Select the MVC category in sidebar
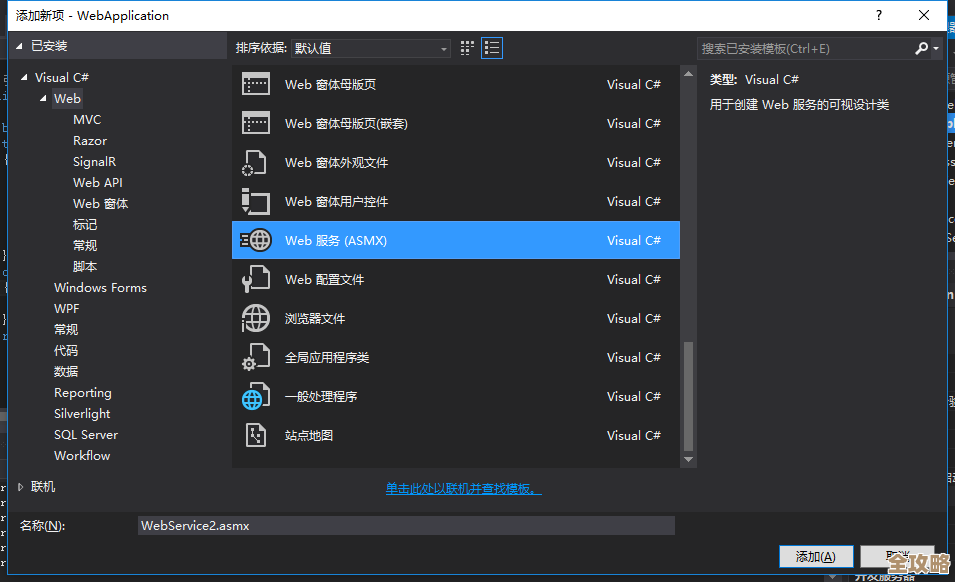This screenshot has height=582, width=955. (86, 119)
